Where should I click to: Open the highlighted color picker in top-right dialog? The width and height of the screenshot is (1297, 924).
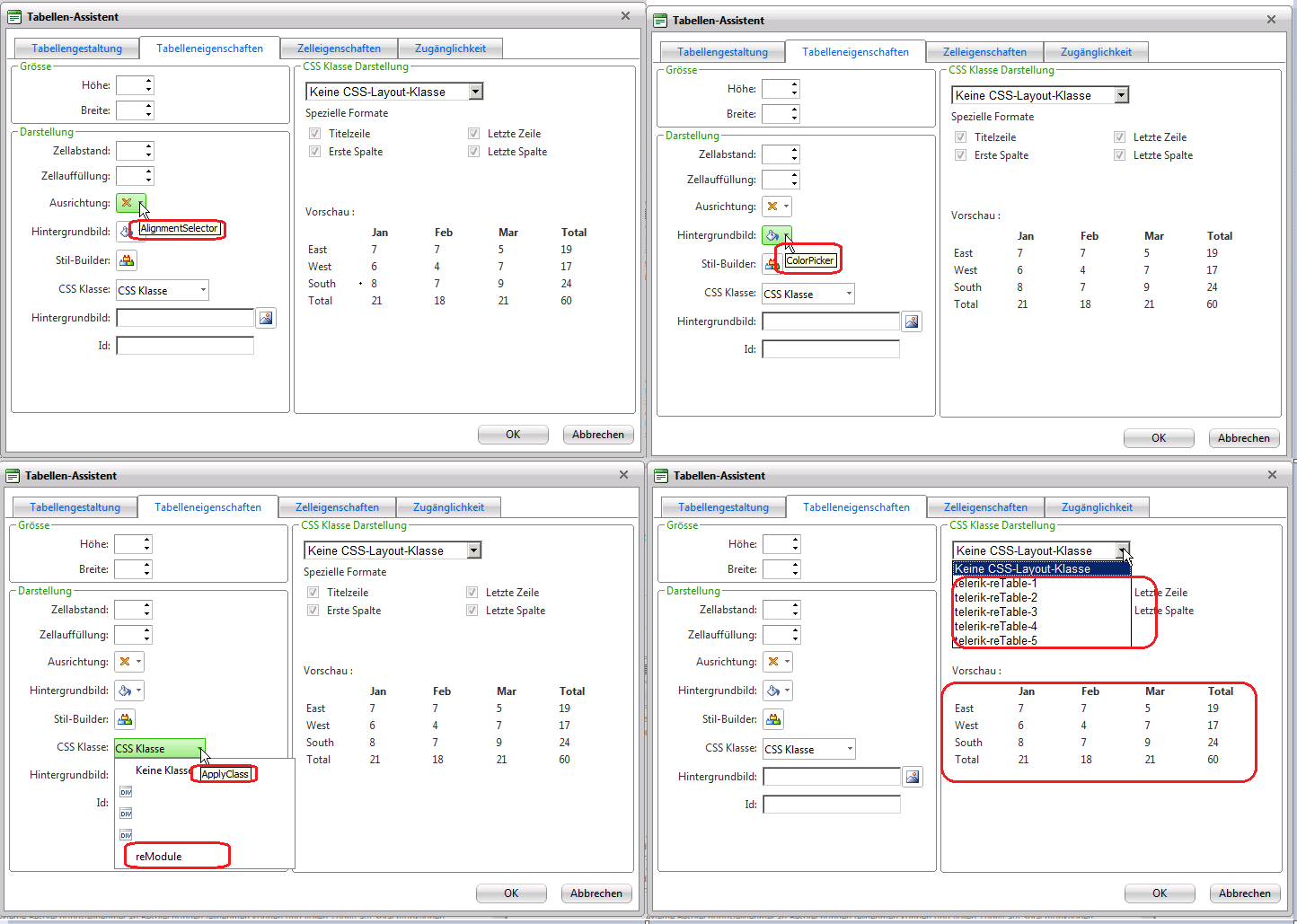(777, 235)
